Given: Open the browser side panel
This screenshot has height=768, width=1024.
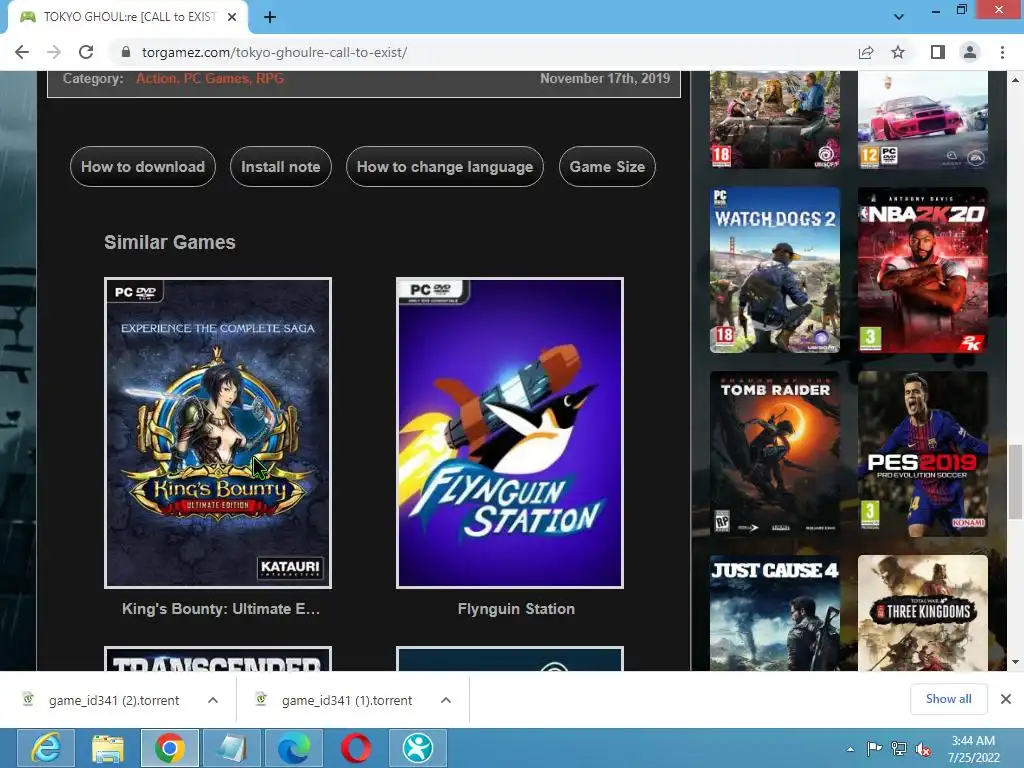Looking at the screenshot, I should click(x=937, y=52).
